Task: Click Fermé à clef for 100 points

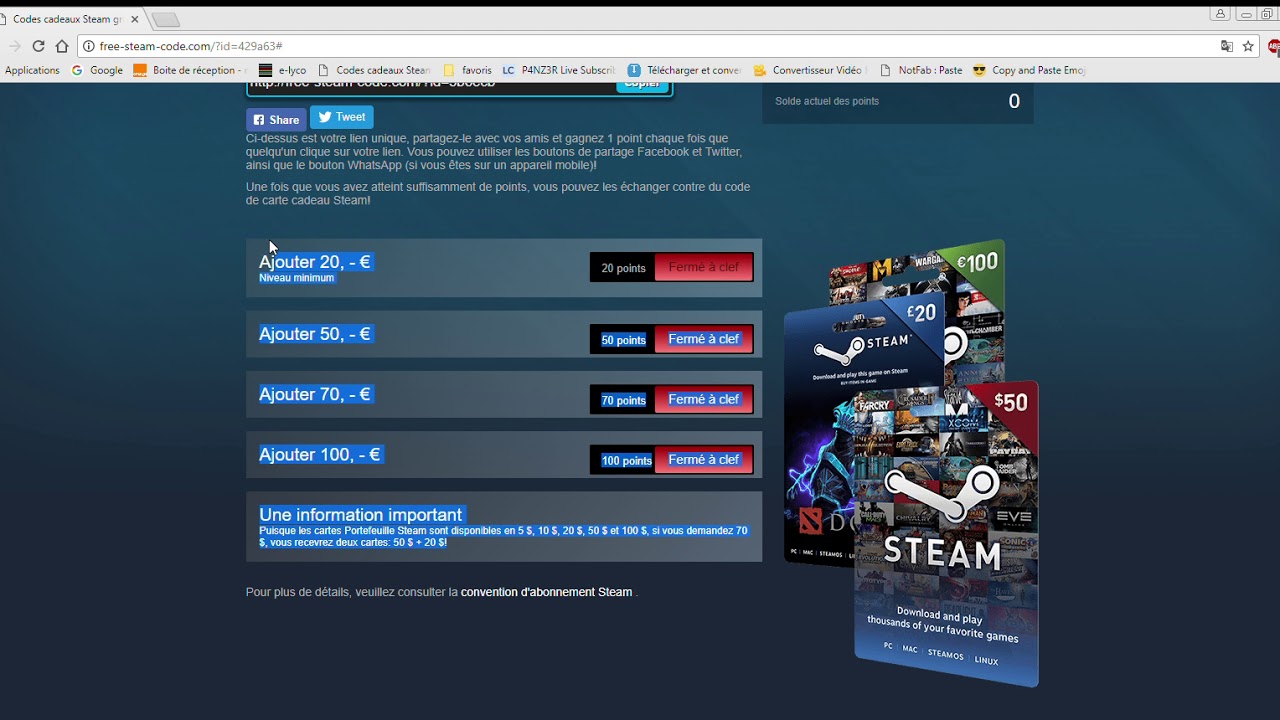Action: pyautogui.click(x=704, y=460)
